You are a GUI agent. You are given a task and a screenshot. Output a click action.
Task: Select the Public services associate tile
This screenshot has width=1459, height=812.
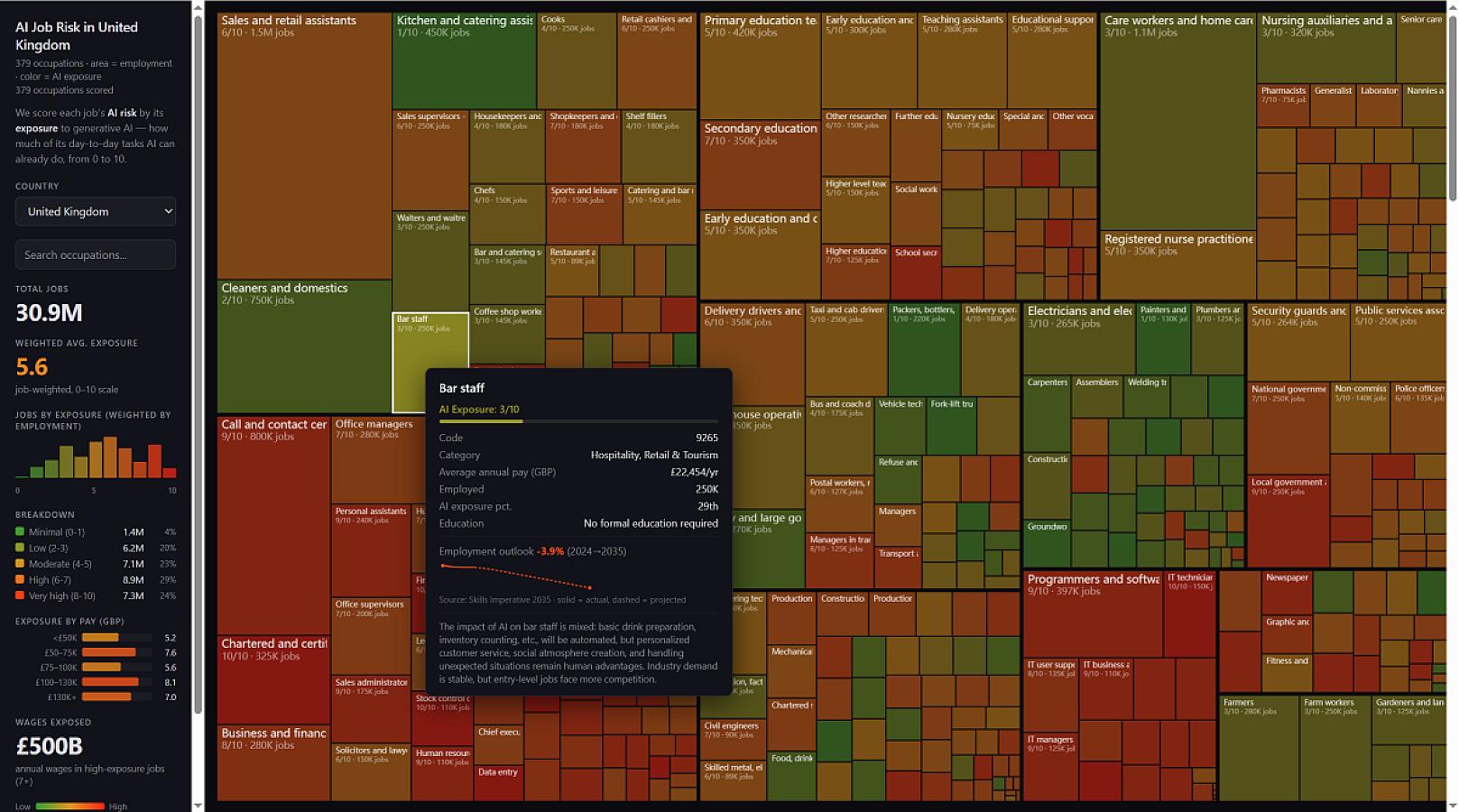(x=1399, y=342)
